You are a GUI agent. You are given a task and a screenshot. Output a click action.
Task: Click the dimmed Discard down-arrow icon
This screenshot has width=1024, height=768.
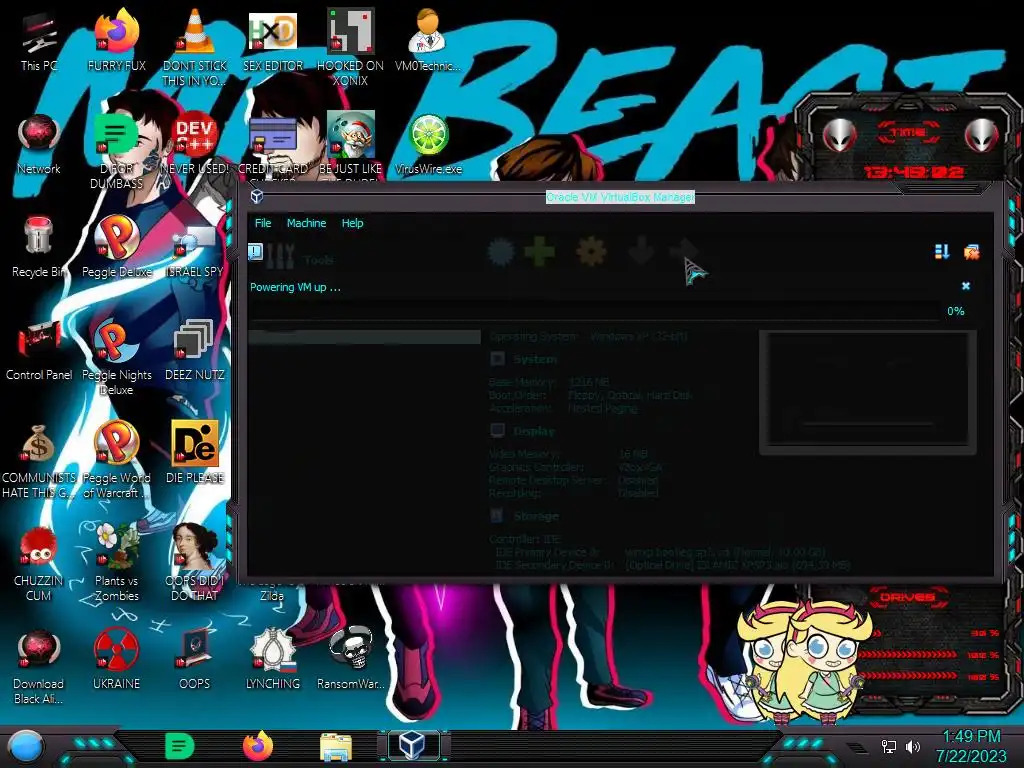pyautogui.click(x=641, y=251)
